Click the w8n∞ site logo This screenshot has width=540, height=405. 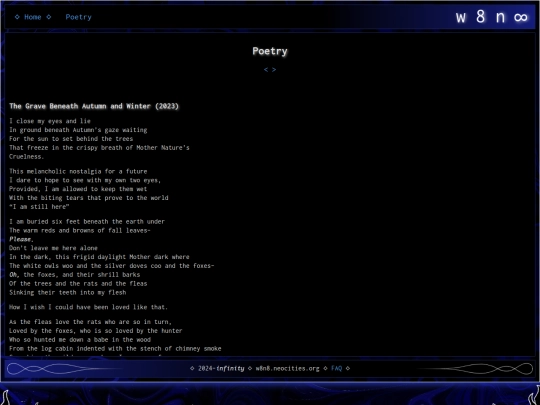(491, 17)
